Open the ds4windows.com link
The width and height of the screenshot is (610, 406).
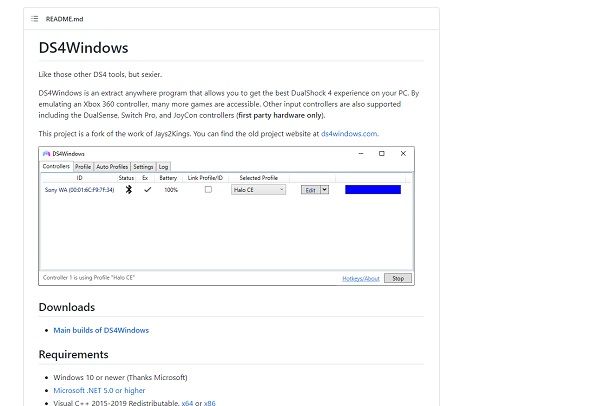click(349, 134)
